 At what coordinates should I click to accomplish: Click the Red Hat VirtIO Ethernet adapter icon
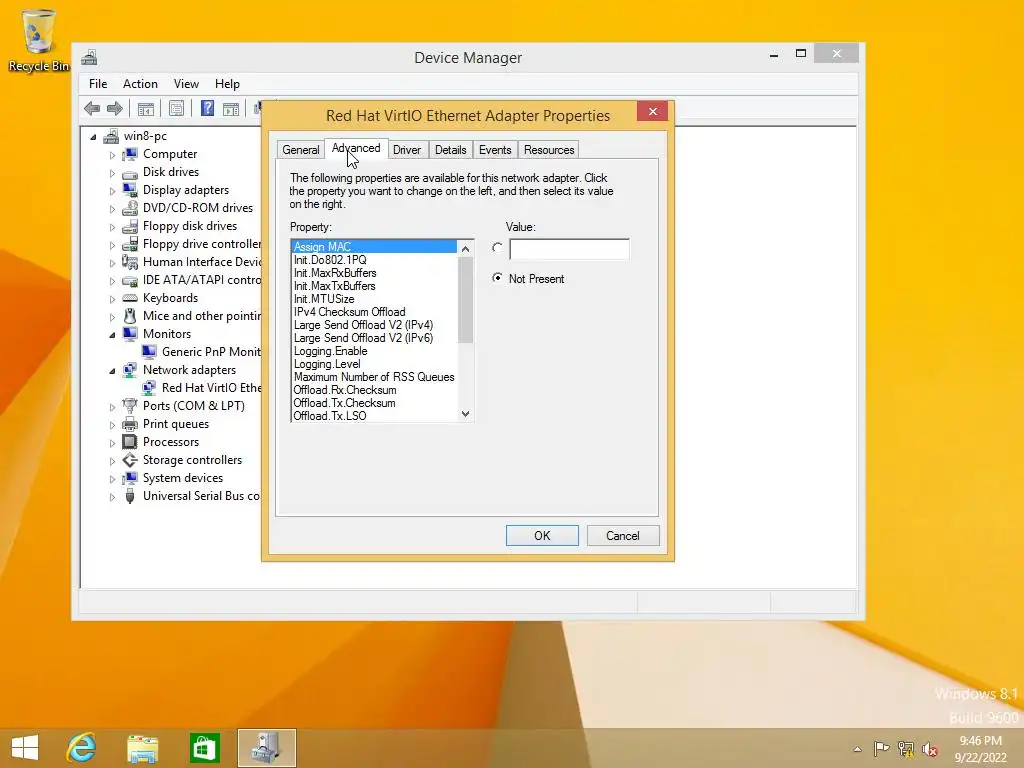click(x=149, y=388)
